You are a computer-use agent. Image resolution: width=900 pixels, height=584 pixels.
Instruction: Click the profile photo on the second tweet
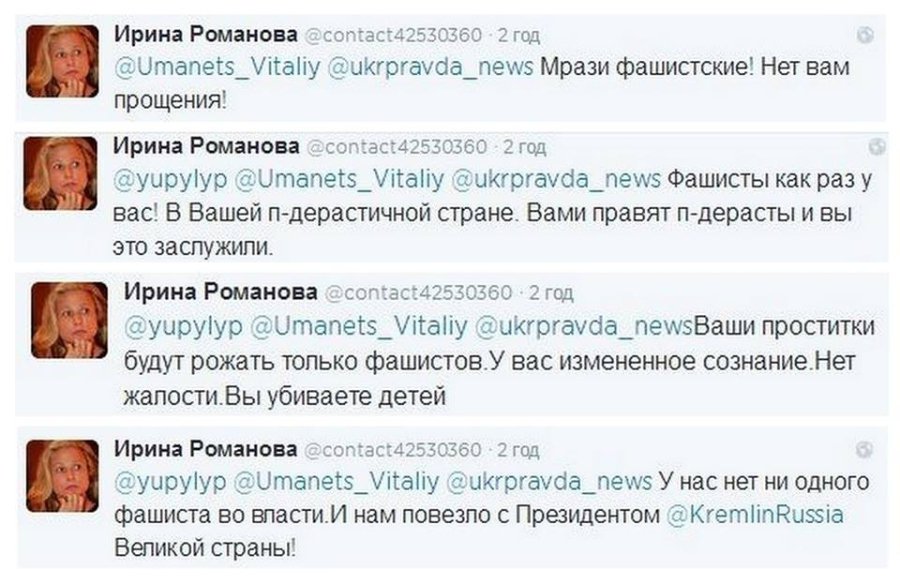(x=61, y=172)
